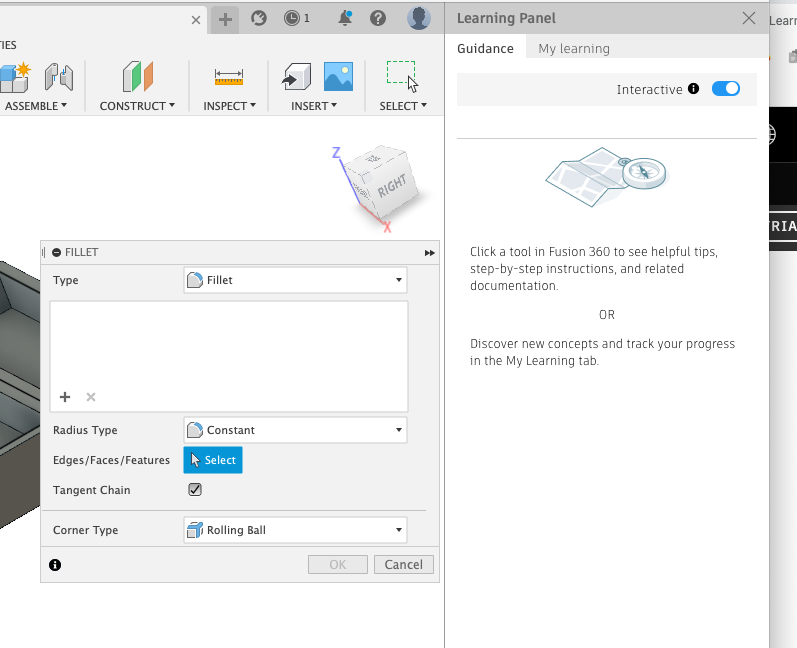Click the Insert derive icon

coord(296,77)
